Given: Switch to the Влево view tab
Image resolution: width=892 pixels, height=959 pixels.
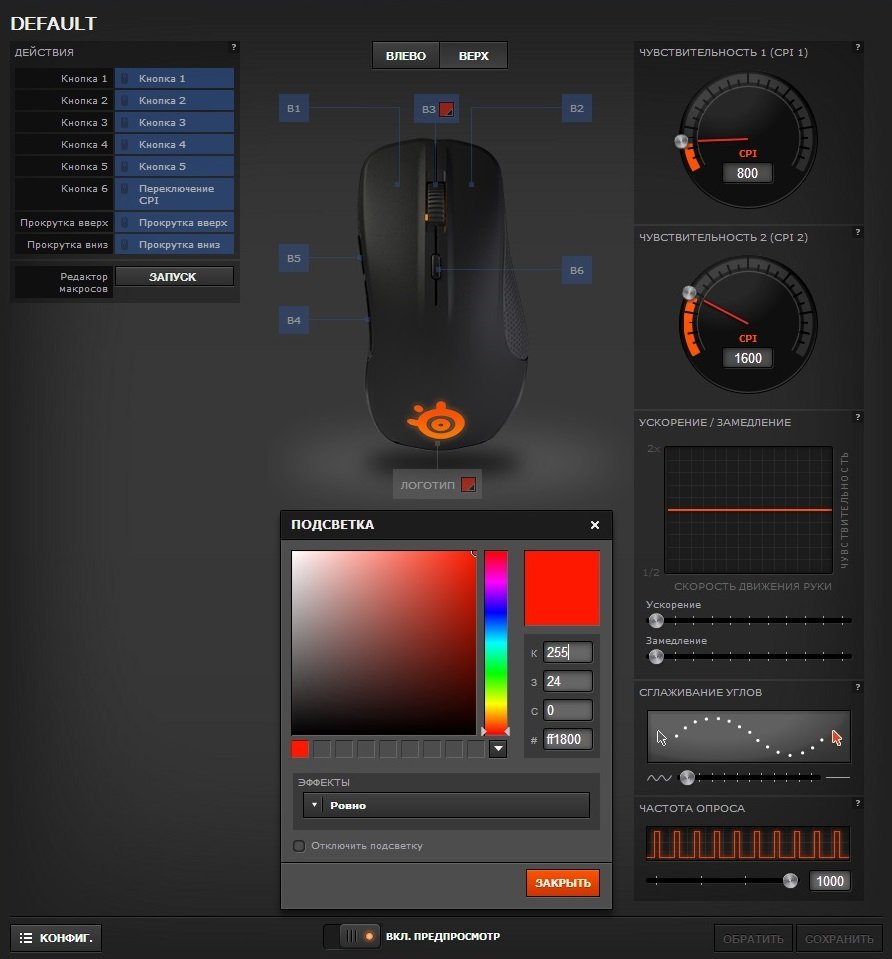Looking at the screenshot, I should point(406,56).
